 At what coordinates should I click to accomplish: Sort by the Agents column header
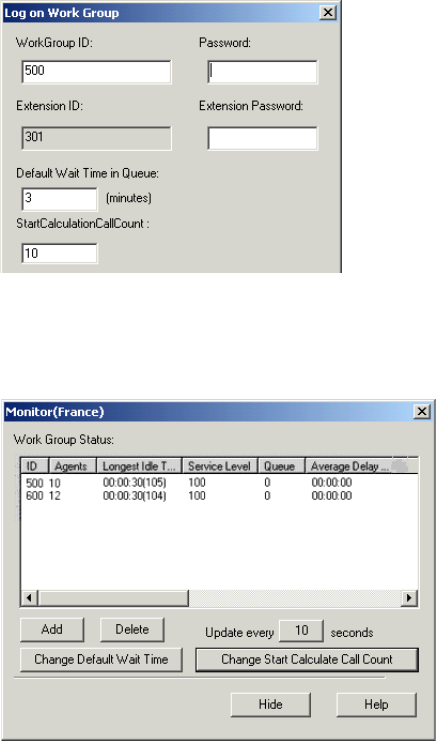point(72,466)
